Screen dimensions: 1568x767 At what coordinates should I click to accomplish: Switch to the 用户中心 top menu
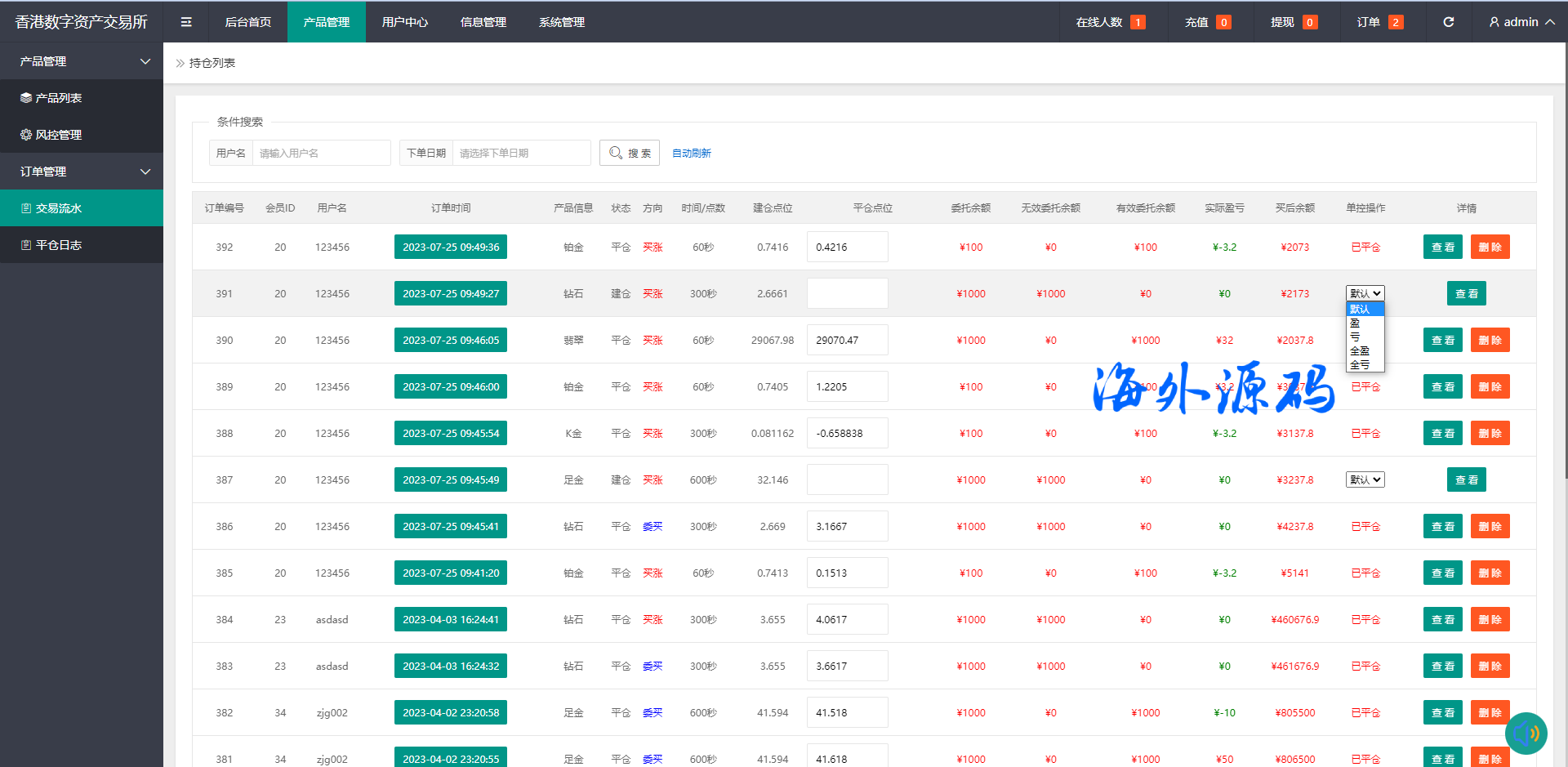[405, 22]
